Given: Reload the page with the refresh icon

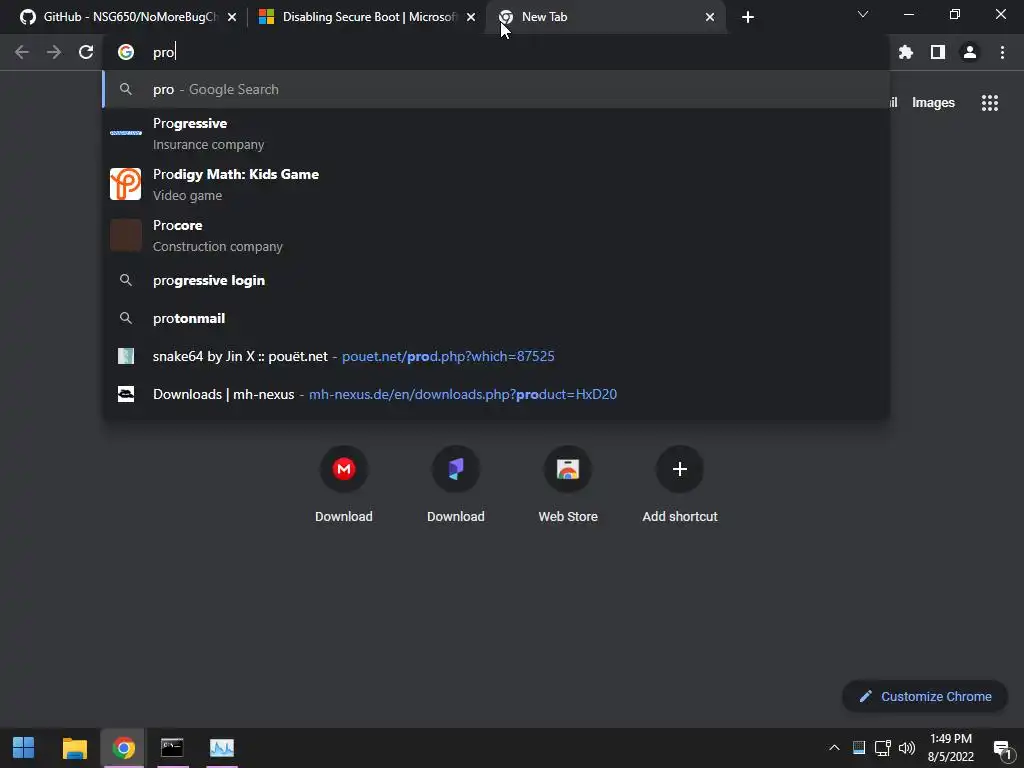Looking at the screenshot, I should pyautogui.click(x=86, y=52).
